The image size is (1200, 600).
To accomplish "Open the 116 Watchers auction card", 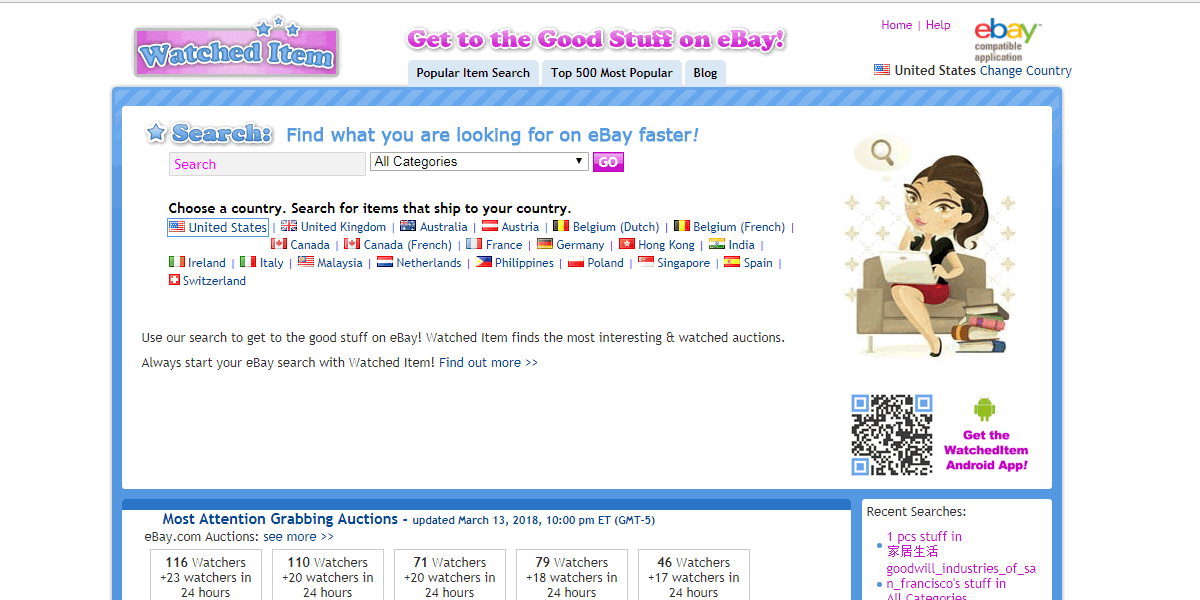I will (205, 575).
